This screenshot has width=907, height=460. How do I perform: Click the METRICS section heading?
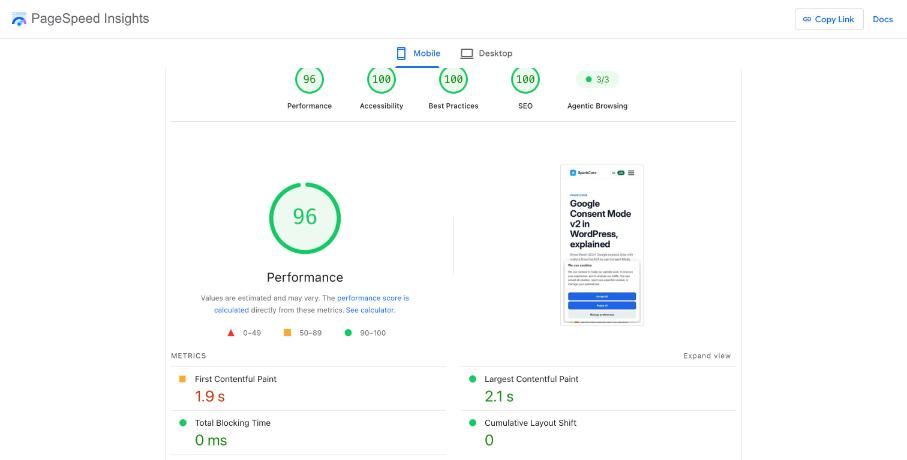tap(189, 356)
